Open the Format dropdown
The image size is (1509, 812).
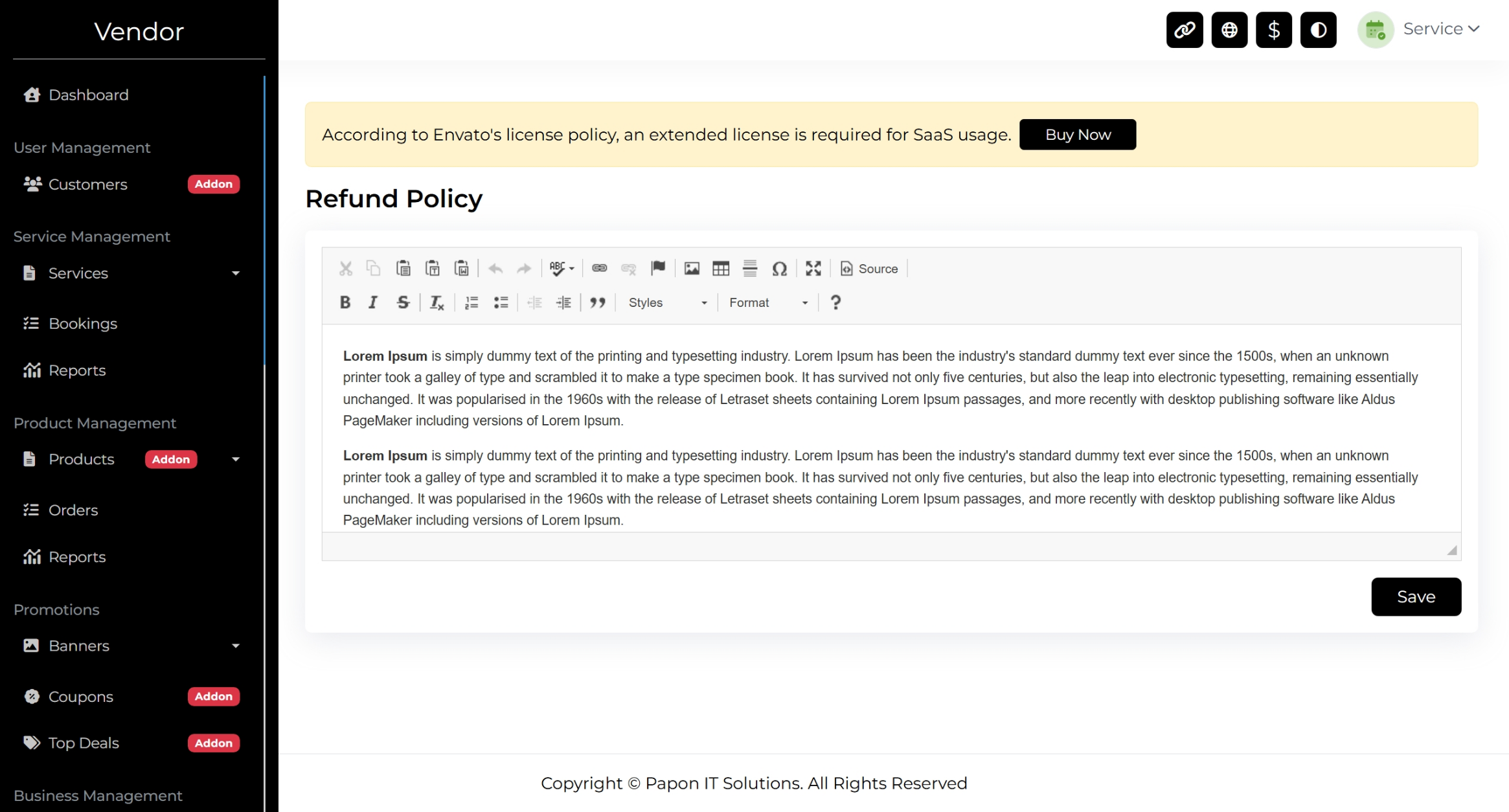pyautogui.click(x=768, y=302)
